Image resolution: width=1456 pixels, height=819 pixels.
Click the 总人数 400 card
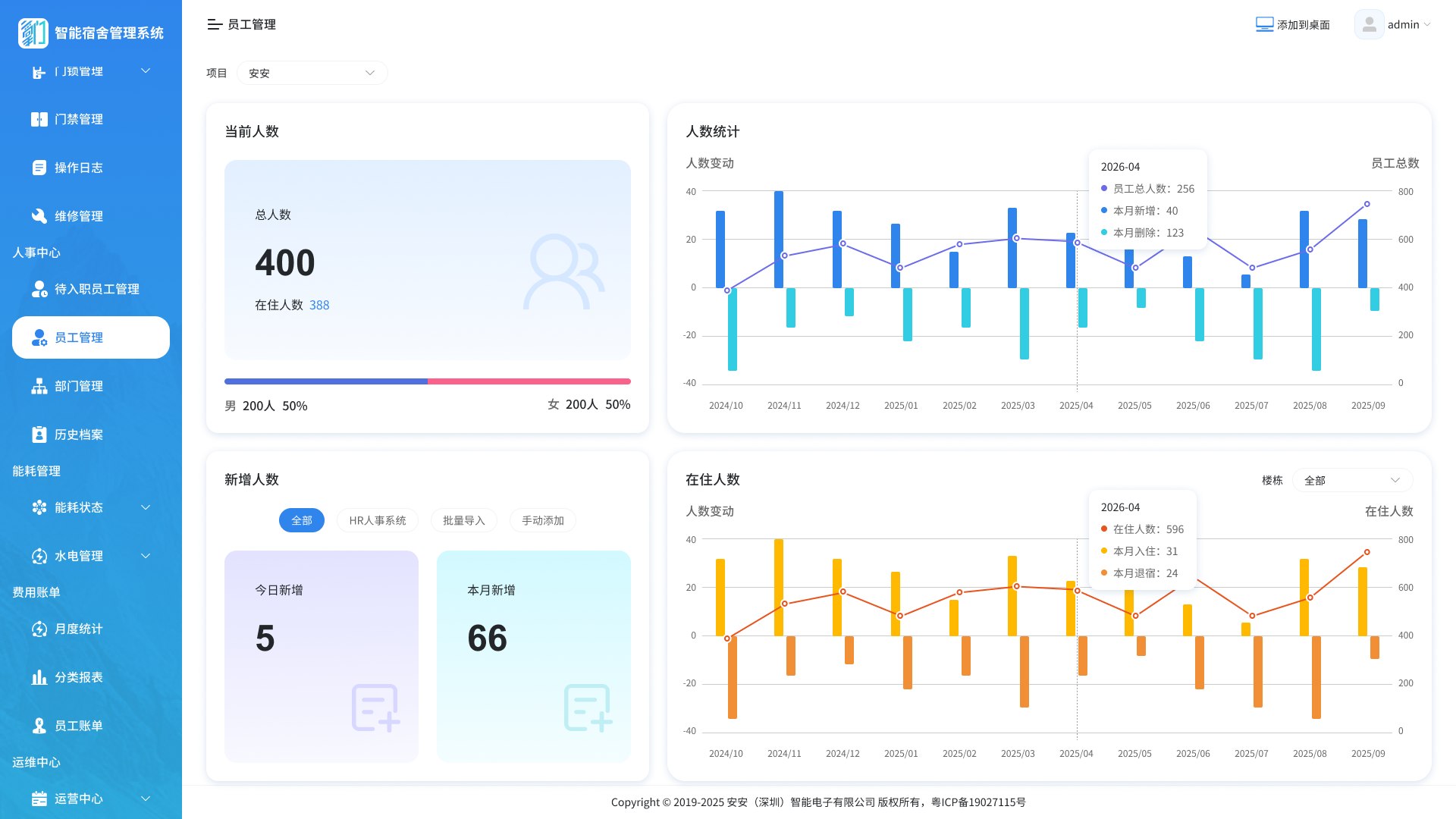pos(428,260)
